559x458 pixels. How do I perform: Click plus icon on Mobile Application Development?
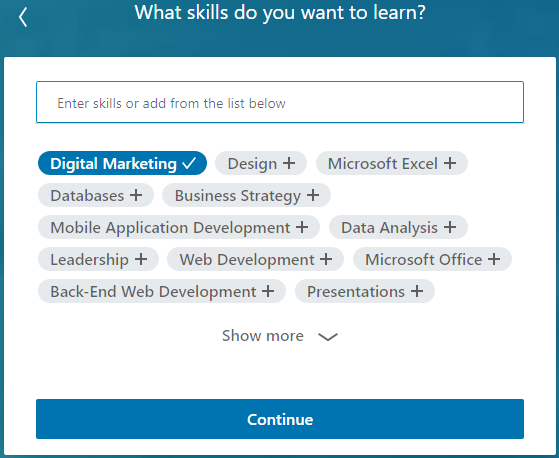(x=302, y=227)
